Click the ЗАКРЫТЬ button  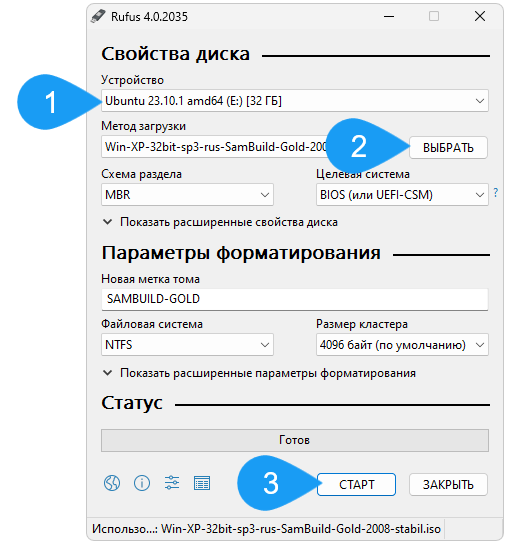point(448,484)
